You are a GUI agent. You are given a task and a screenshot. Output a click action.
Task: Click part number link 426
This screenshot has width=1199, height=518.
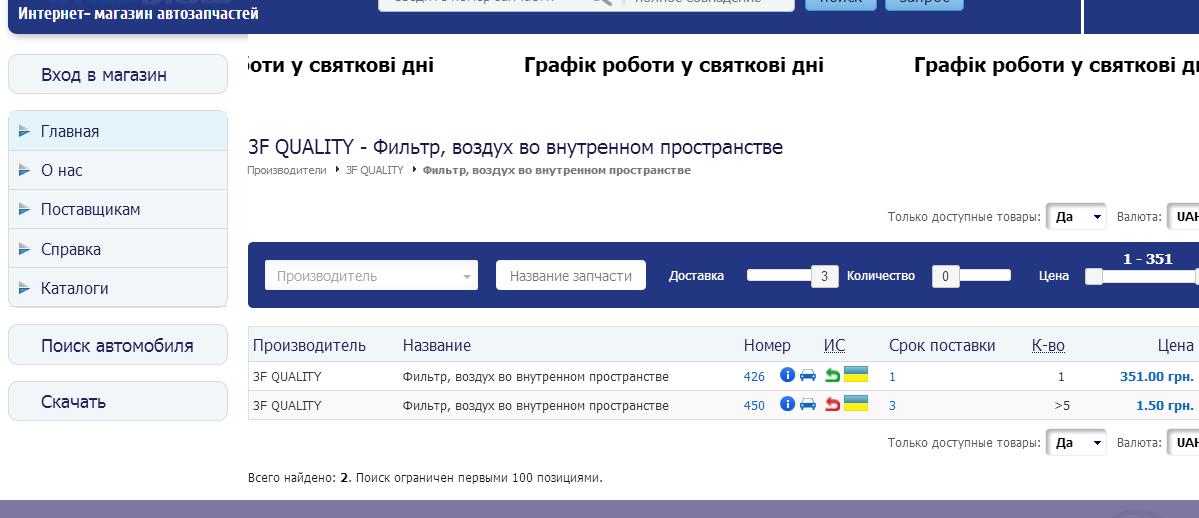(x=754, y=377)
